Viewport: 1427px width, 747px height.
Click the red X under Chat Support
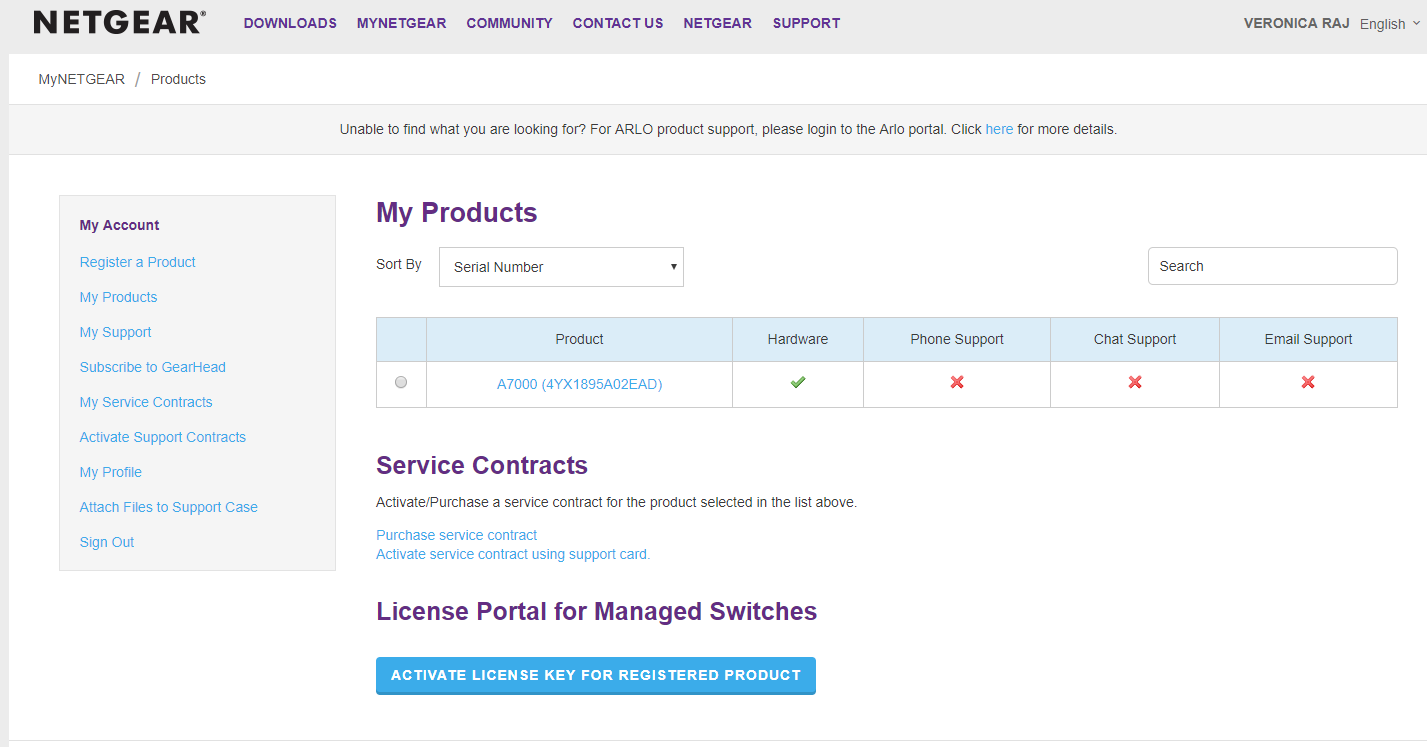[1134, 382]
